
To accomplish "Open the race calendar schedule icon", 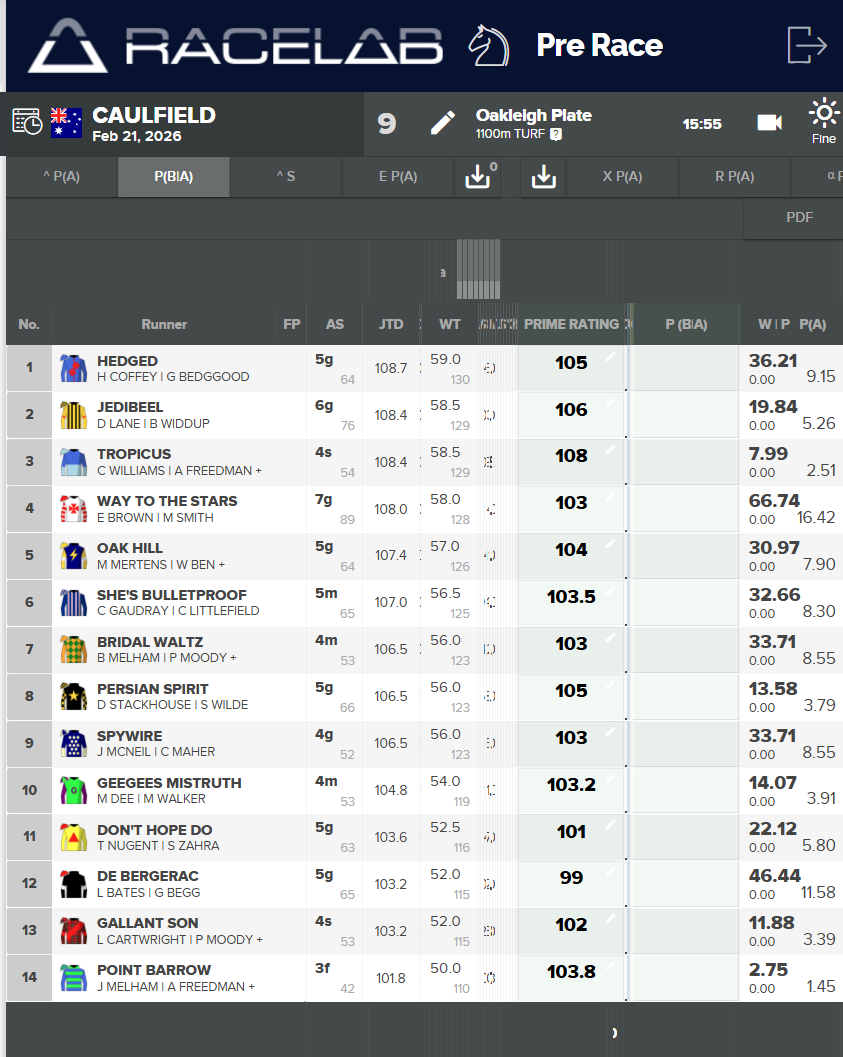I will (x=27, y=122).
